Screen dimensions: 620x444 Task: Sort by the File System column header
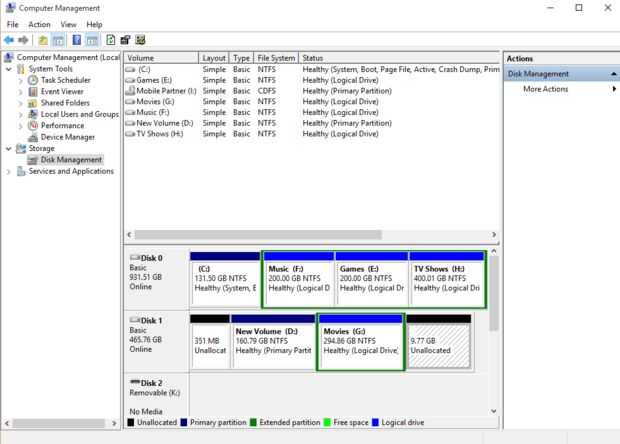pyautogui.click(x=276, y=58)
